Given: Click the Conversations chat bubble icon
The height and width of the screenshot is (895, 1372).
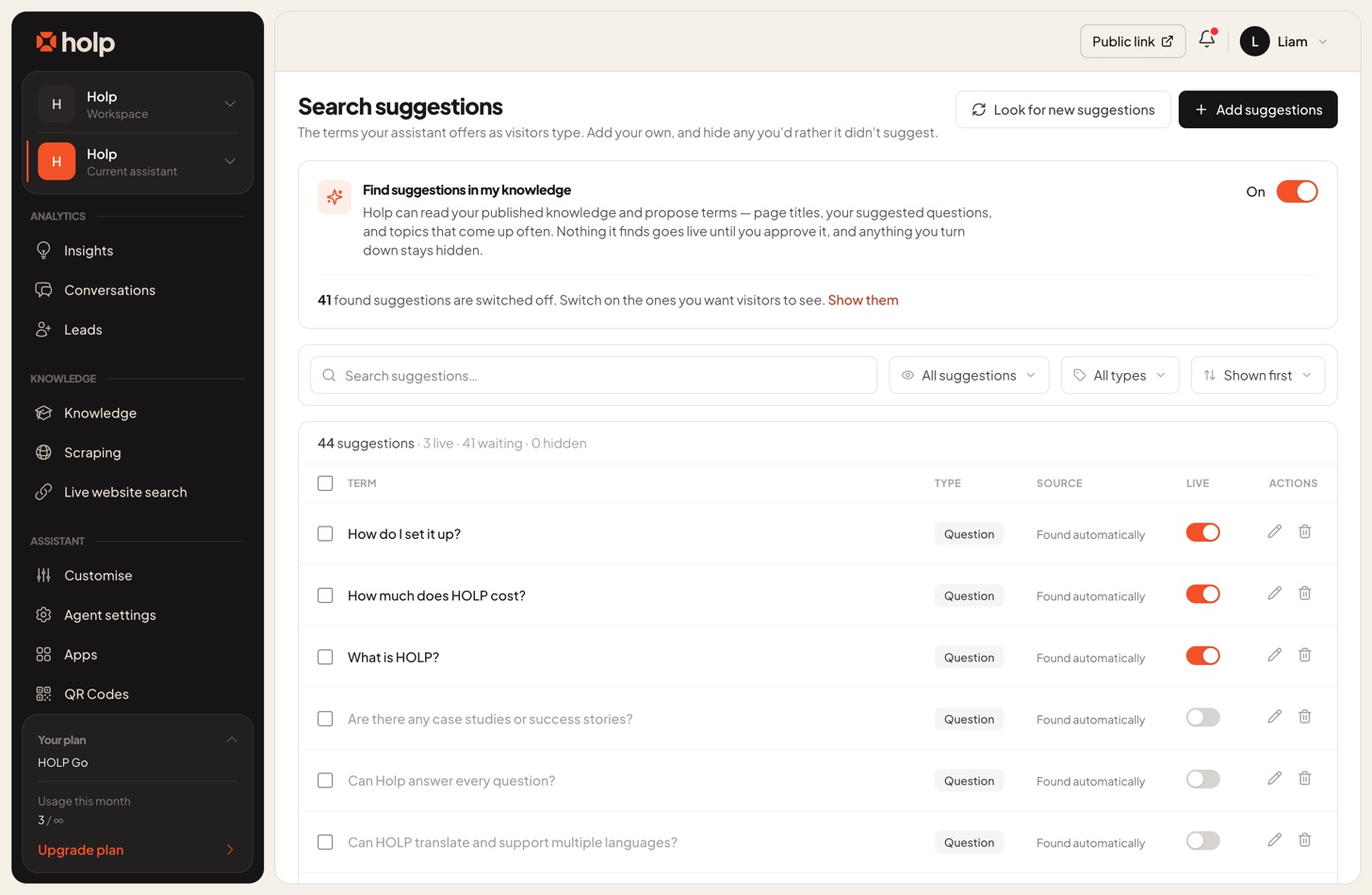Looking at the screenshot, I should (x=43, y=290).
